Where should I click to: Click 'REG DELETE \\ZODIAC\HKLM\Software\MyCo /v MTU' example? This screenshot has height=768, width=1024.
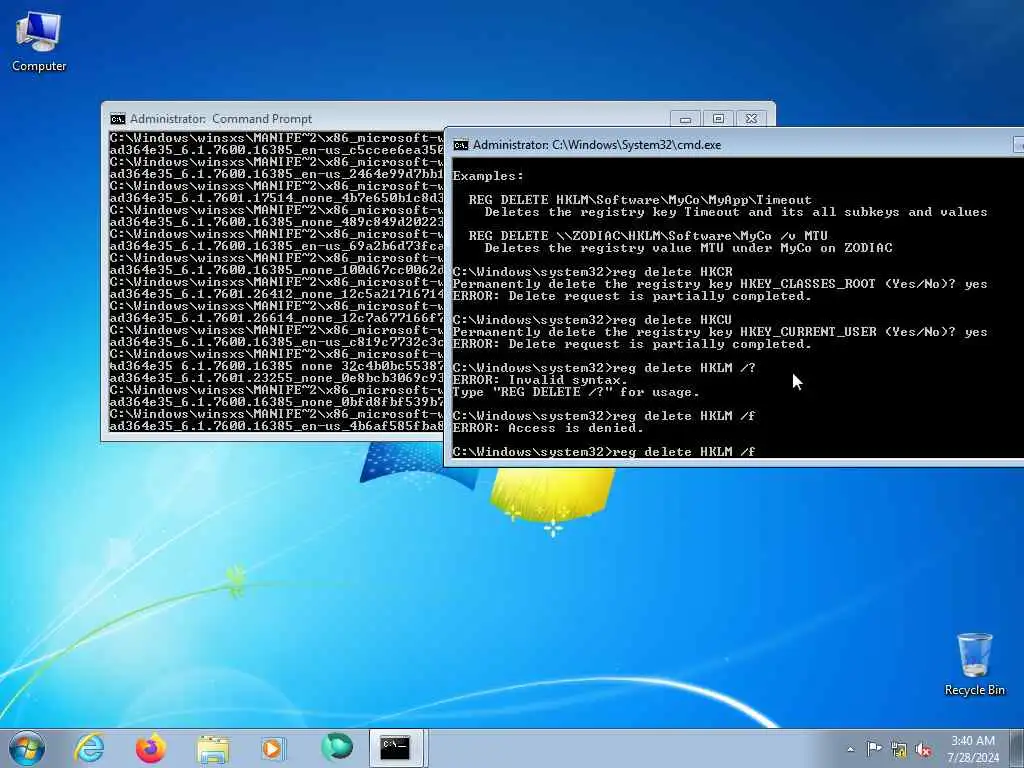click(x=648, y=236)
